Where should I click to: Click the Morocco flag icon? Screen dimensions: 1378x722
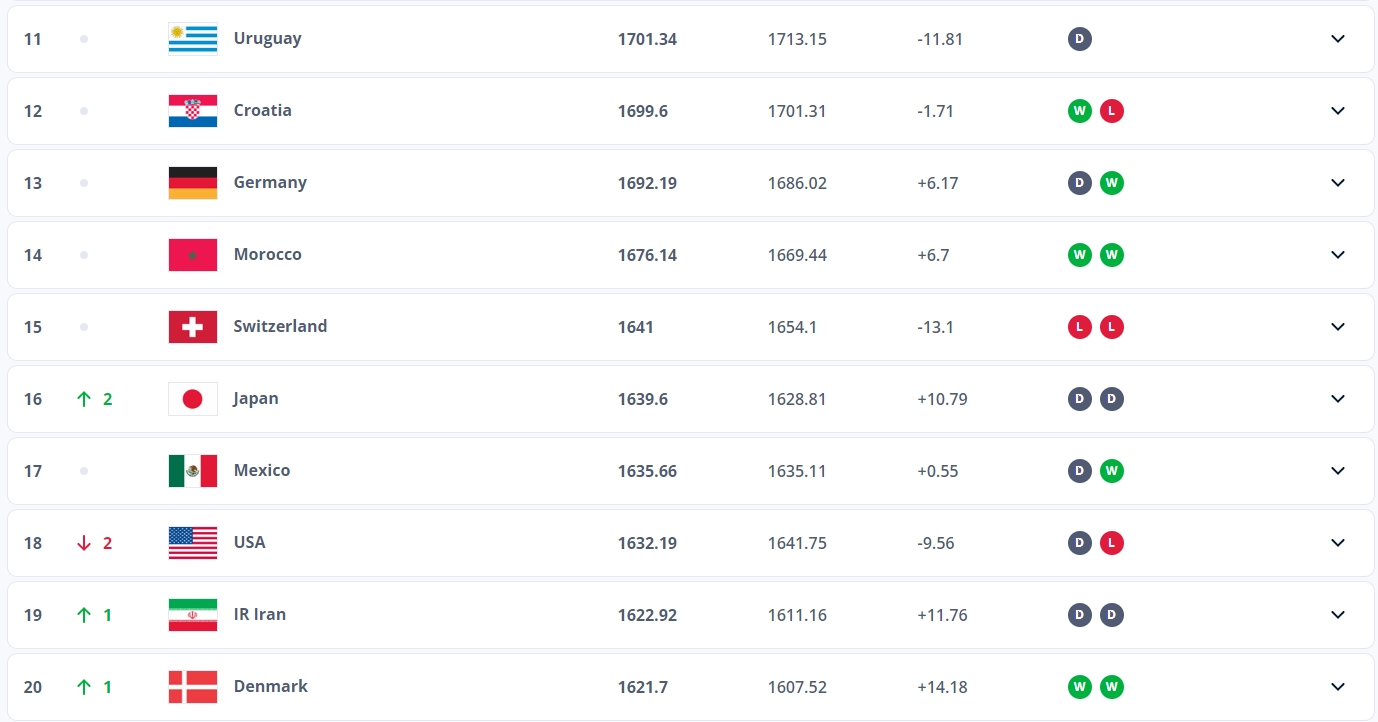(x=193, y=255)
